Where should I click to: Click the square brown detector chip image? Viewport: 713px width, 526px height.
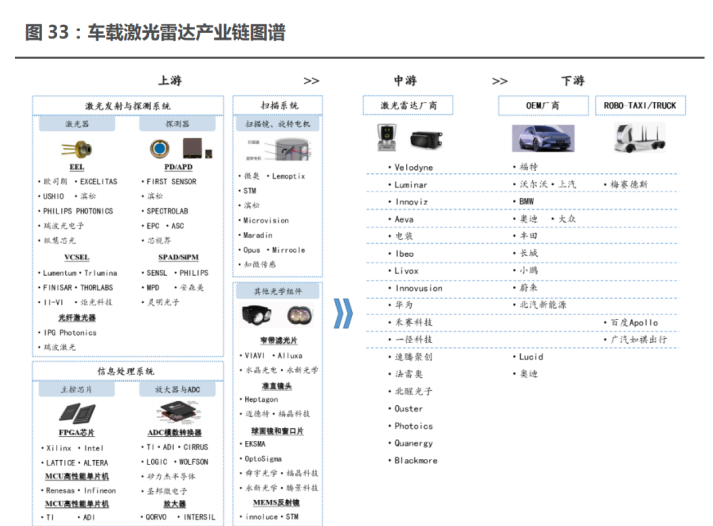click(x=192, y=148)
